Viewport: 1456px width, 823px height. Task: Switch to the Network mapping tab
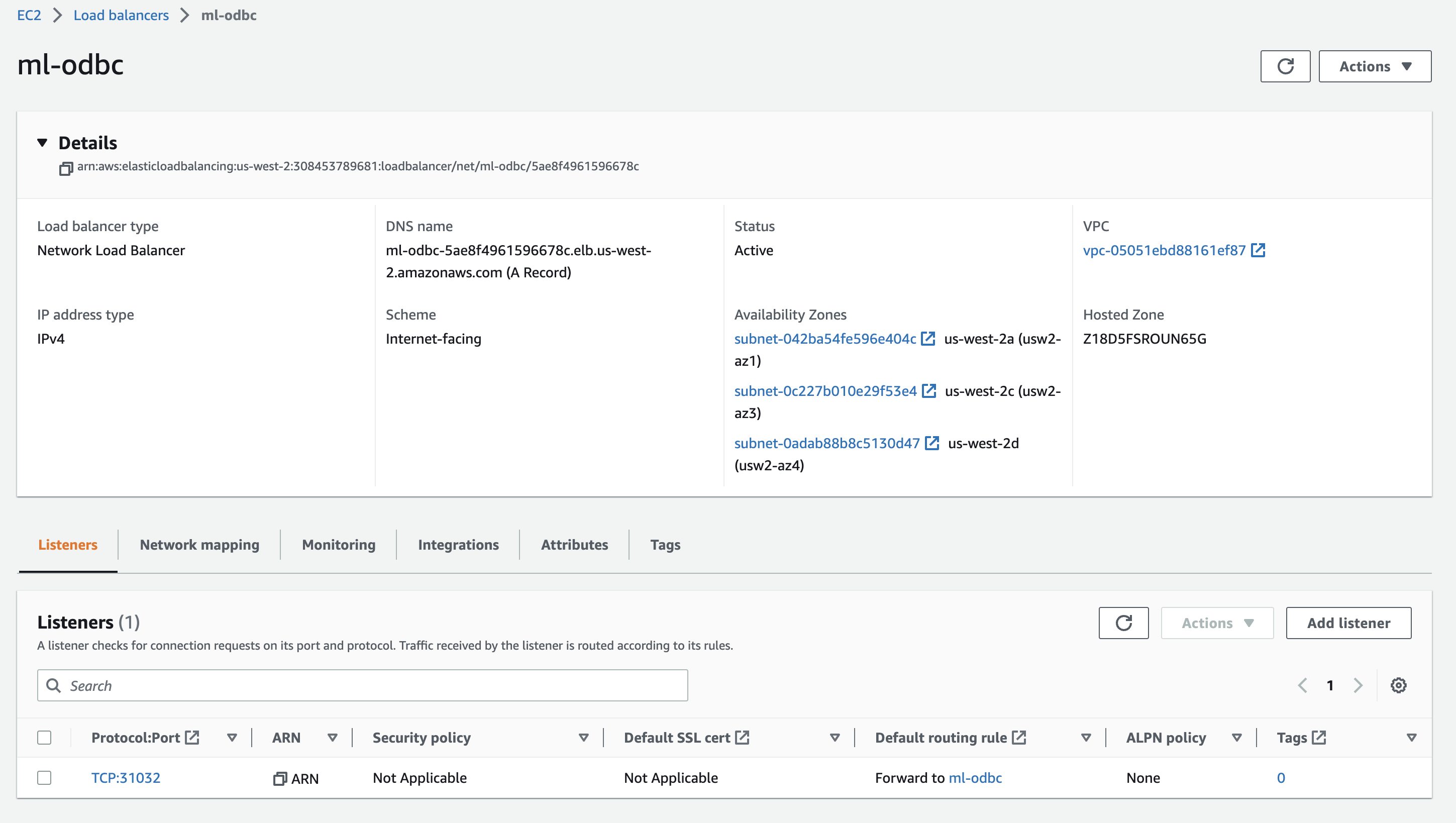[x=199, y=544]
